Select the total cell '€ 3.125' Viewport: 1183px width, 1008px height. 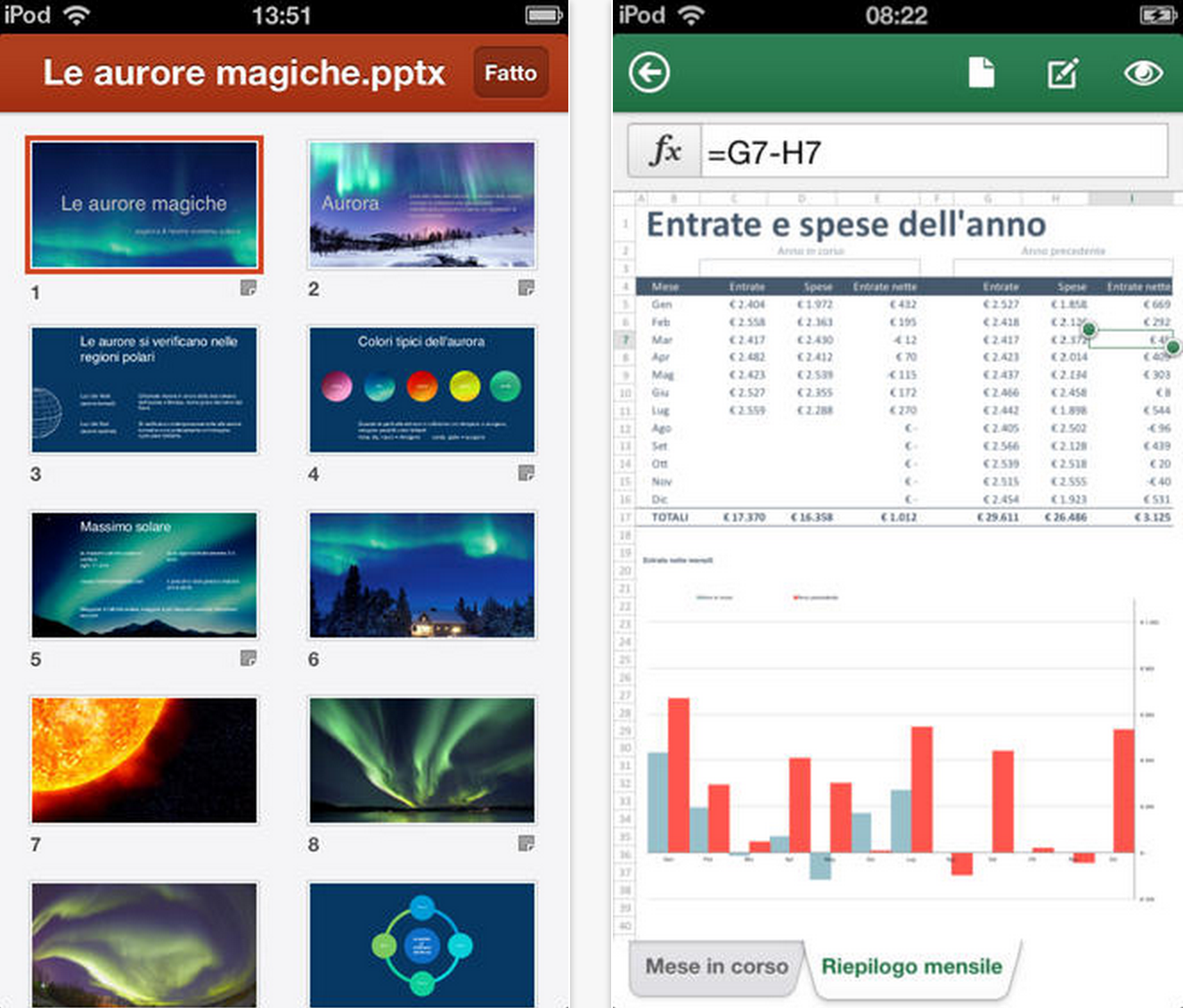[1152, 517]
